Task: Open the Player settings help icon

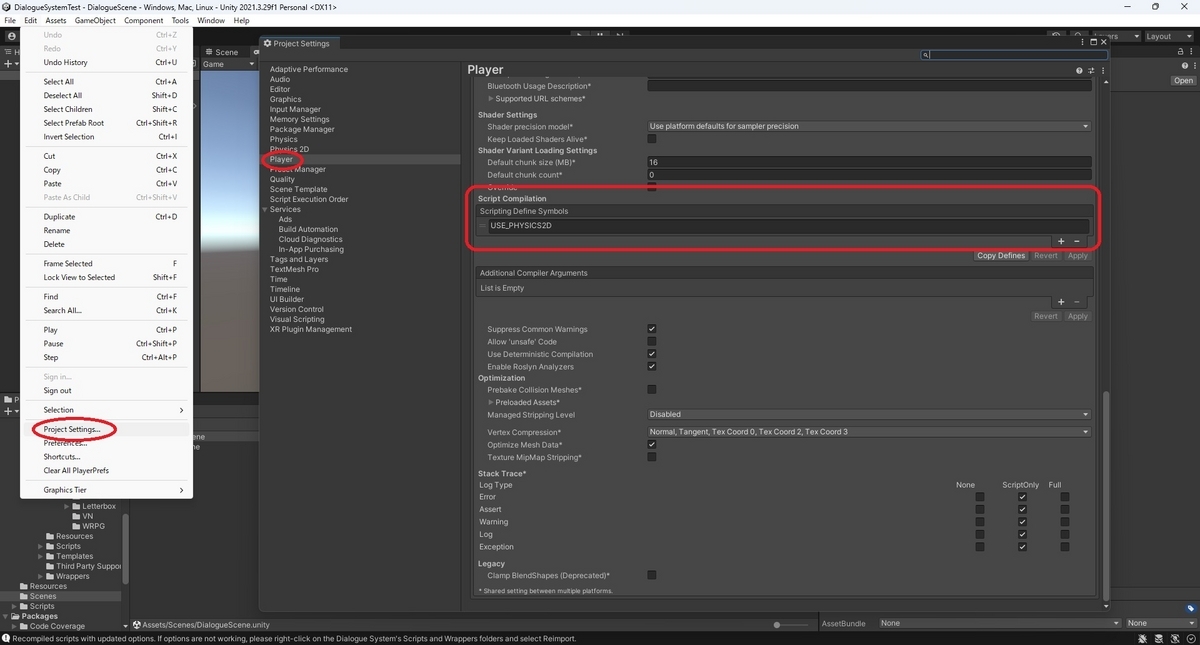Action: click(1079, 71)
